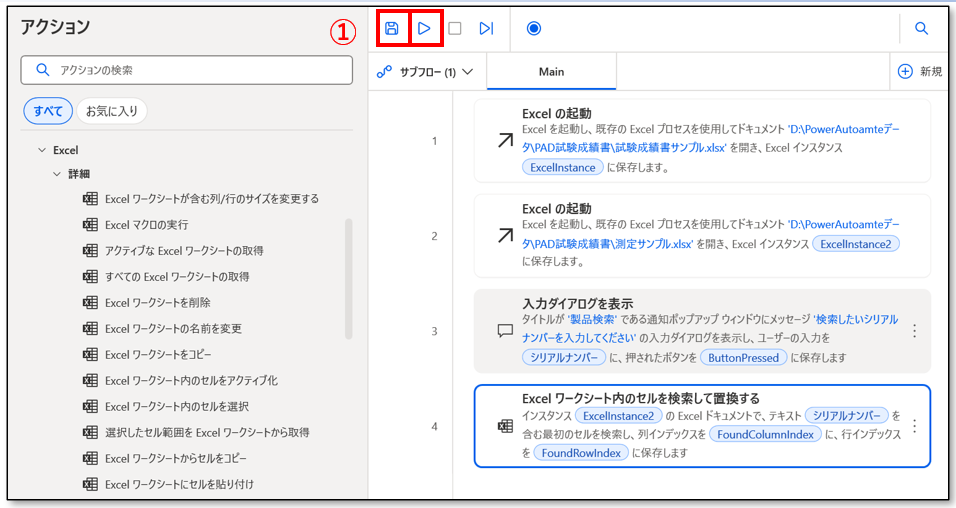The width and height of the screenshot is (956, 508).
Task: Run the flow with the play icon
Action: [425, 29]
